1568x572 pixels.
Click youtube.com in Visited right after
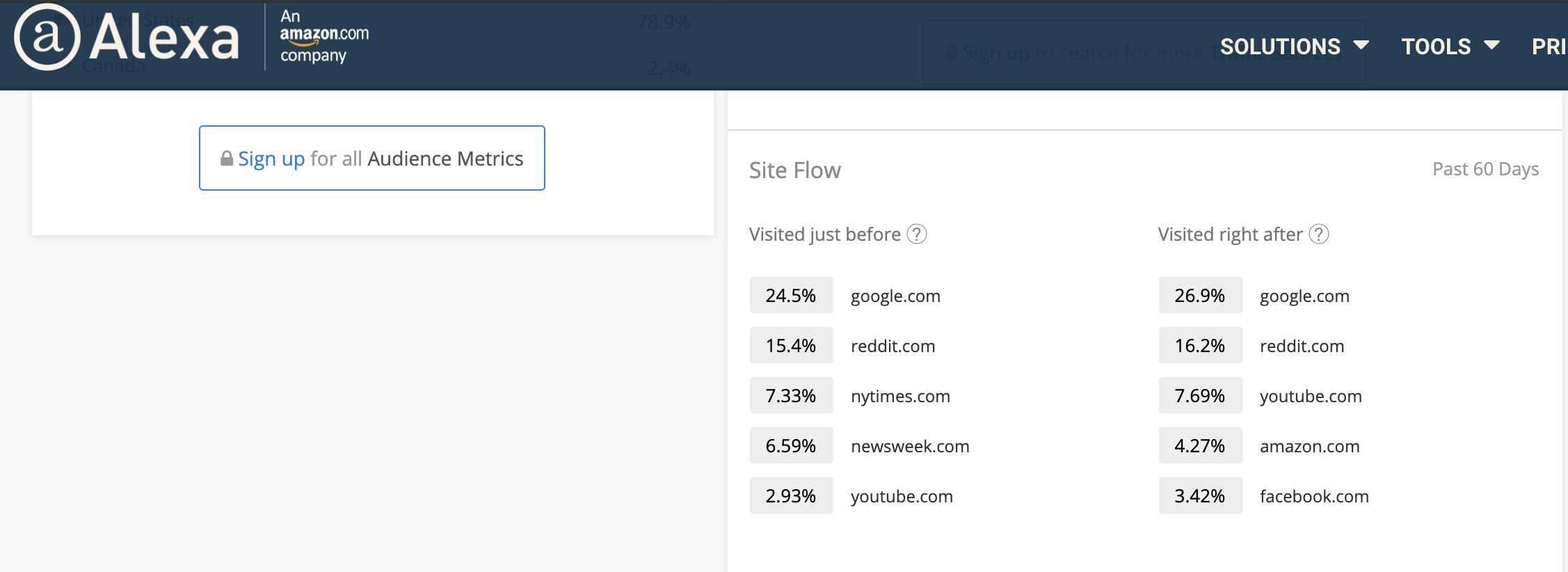(x=1311, y=397)
